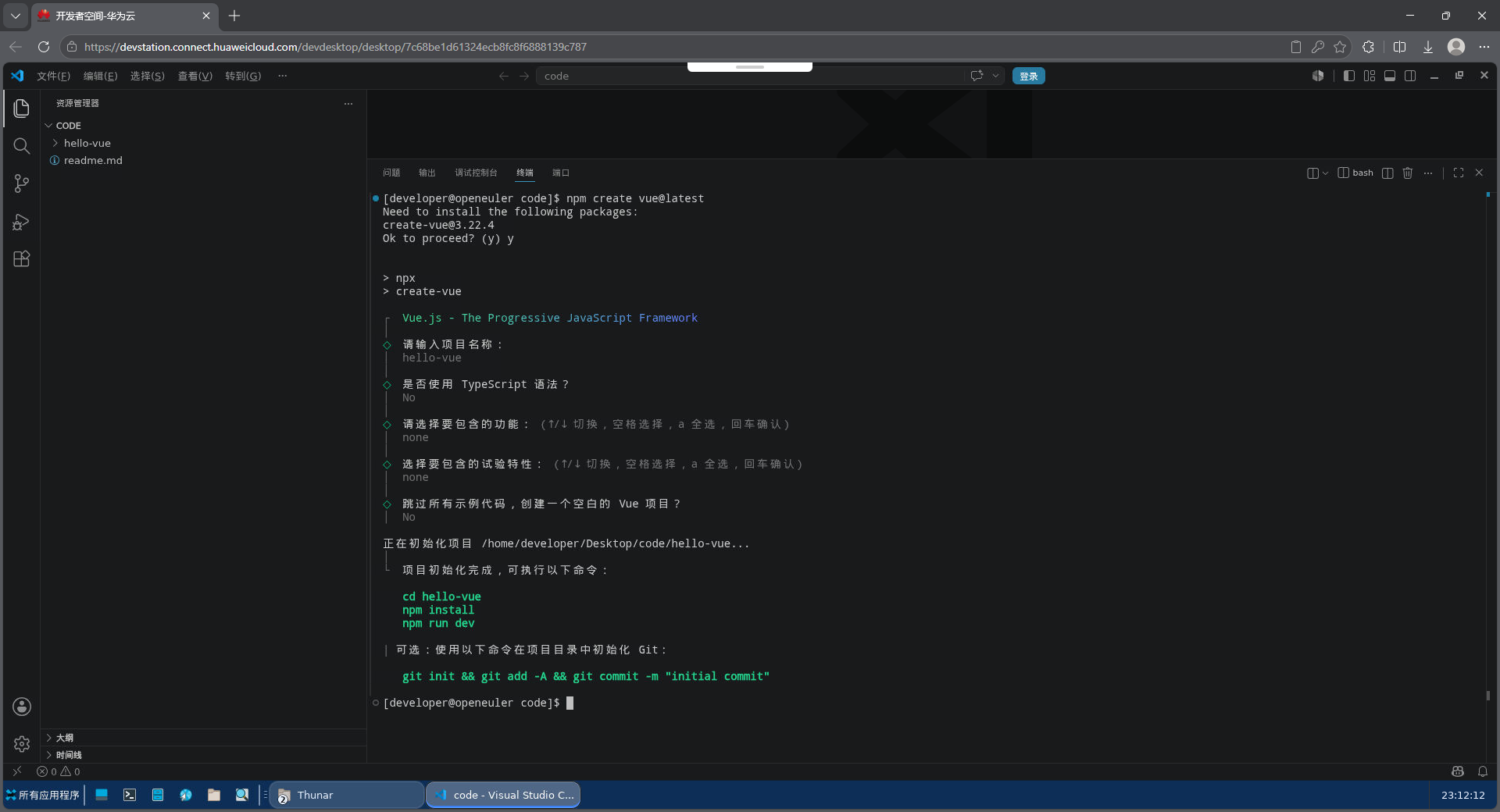This screenshot has width=1500, height=812.
Task: Kill terminal with the trash icon
Action: tap(1408, 173)
